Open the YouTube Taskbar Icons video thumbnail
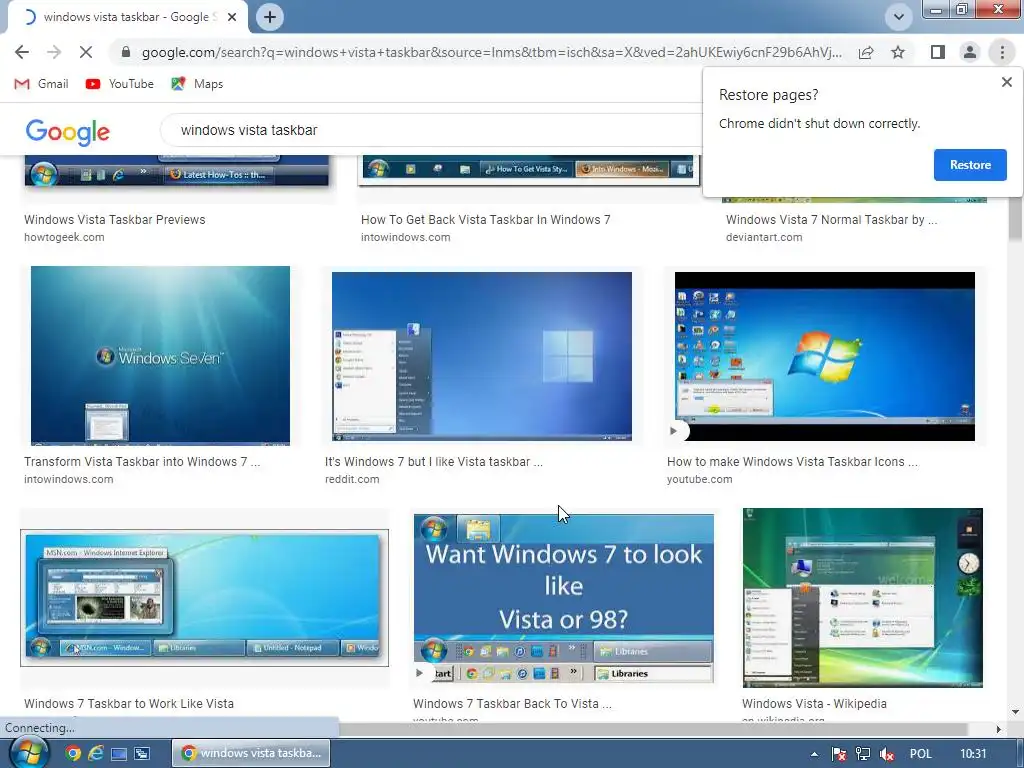1024x768 pixels. click(824, 357)
